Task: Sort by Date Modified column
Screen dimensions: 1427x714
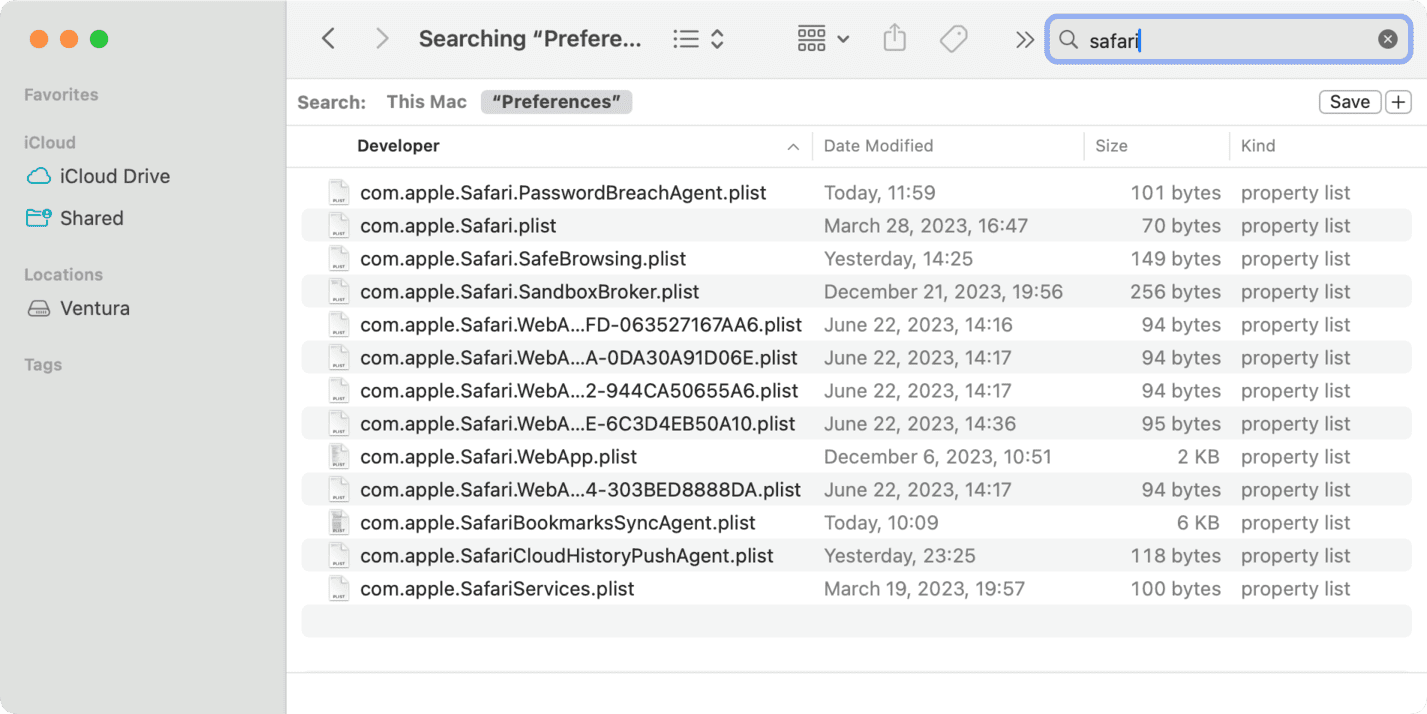Action: pos(878,146)
